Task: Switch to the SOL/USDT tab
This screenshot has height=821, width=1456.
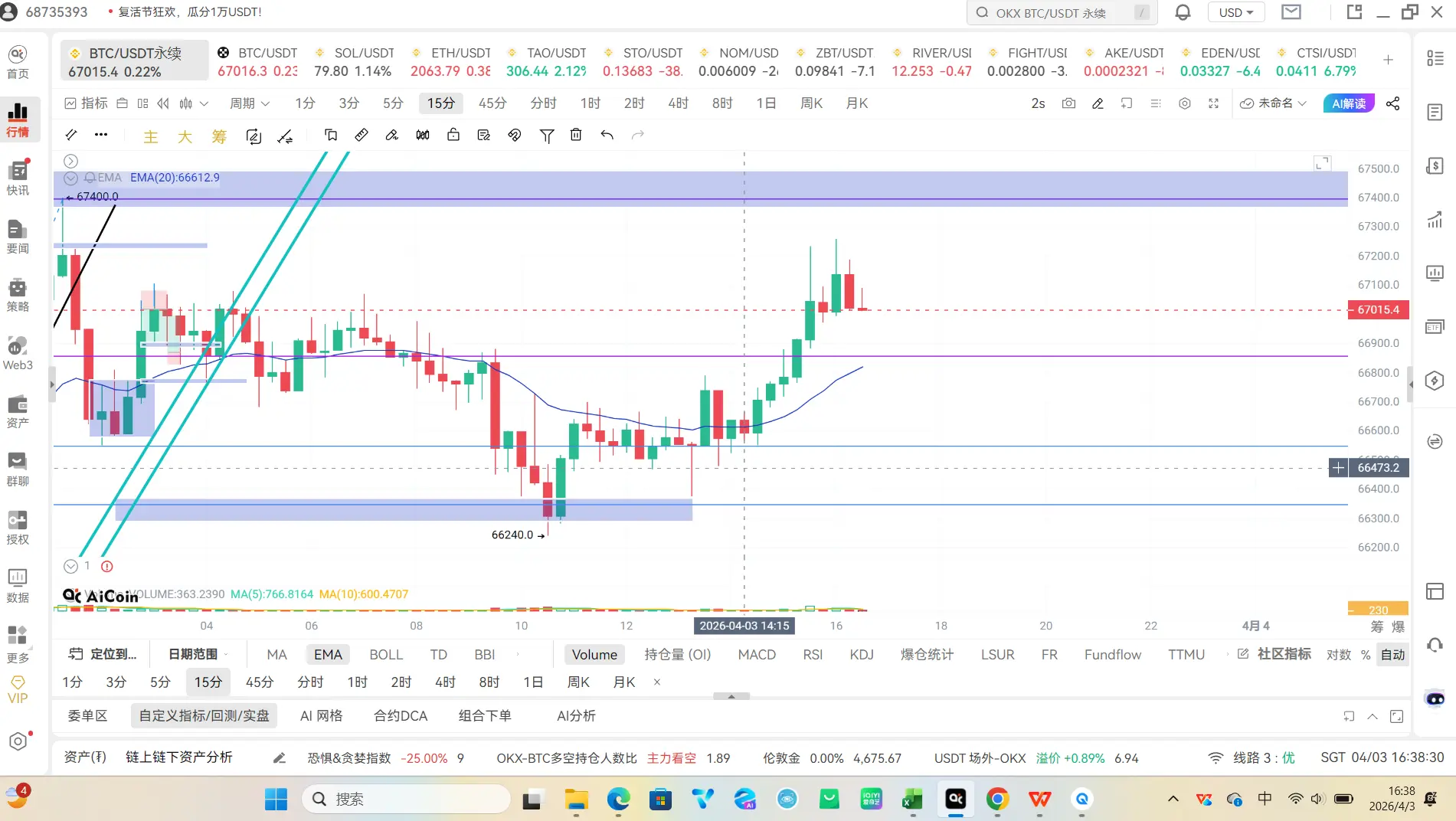Action: click(x=354, y=61)
